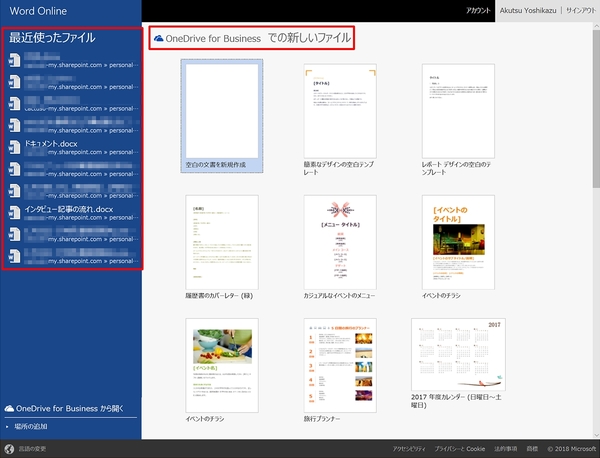Click アクセシビリティ footer link
This screenshot has height=458, width=600.
click(409, 449)
